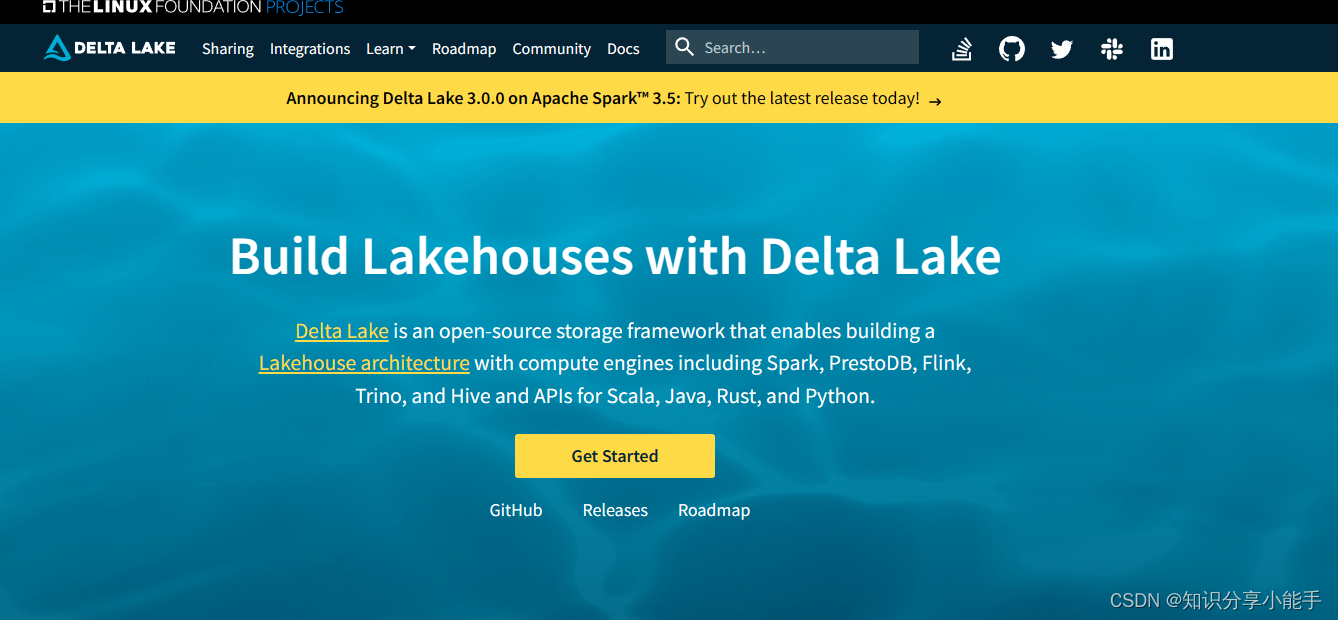Open the Integrations nav item

pyautogui.click(x=310, y=48)
